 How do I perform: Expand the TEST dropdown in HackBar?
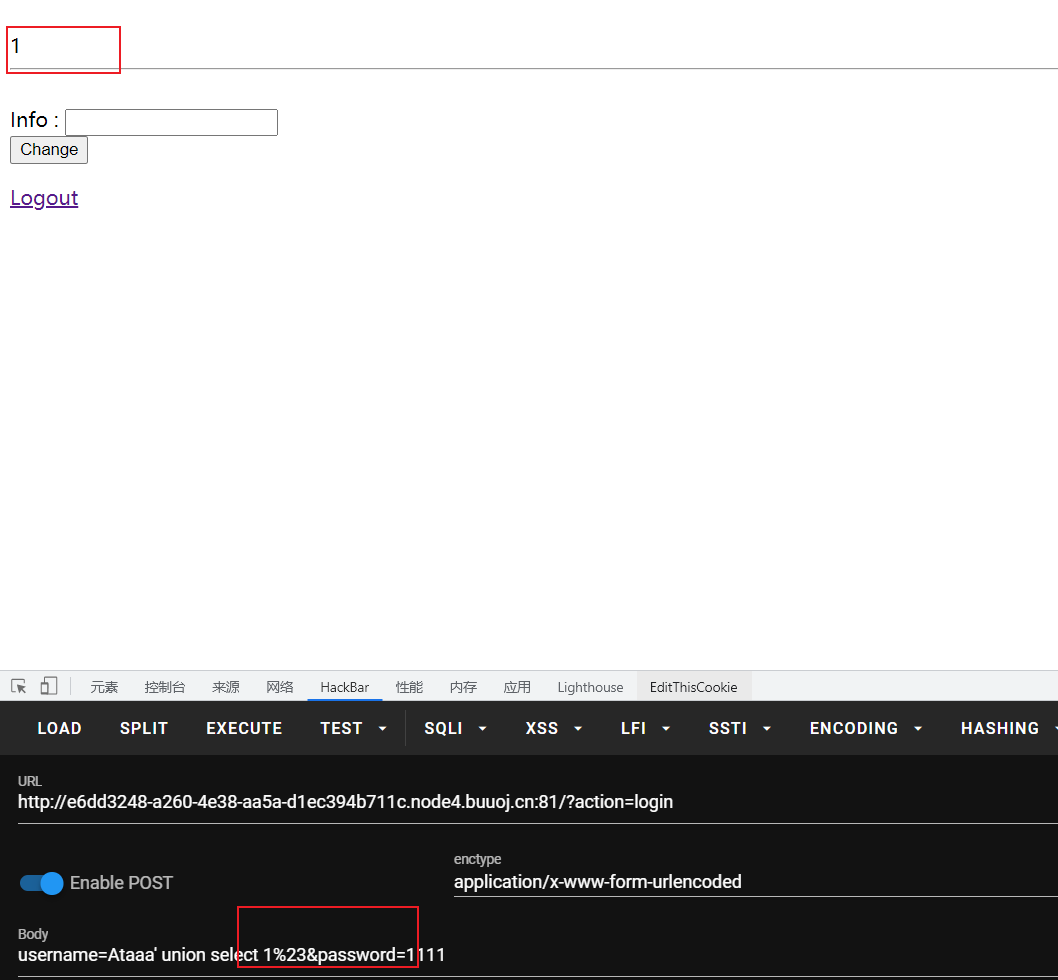coord(353,728)
